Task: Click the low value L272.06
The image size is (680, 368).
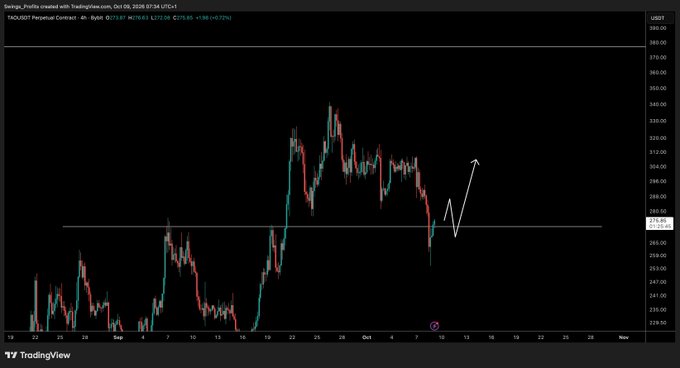Action: (160, 18)
